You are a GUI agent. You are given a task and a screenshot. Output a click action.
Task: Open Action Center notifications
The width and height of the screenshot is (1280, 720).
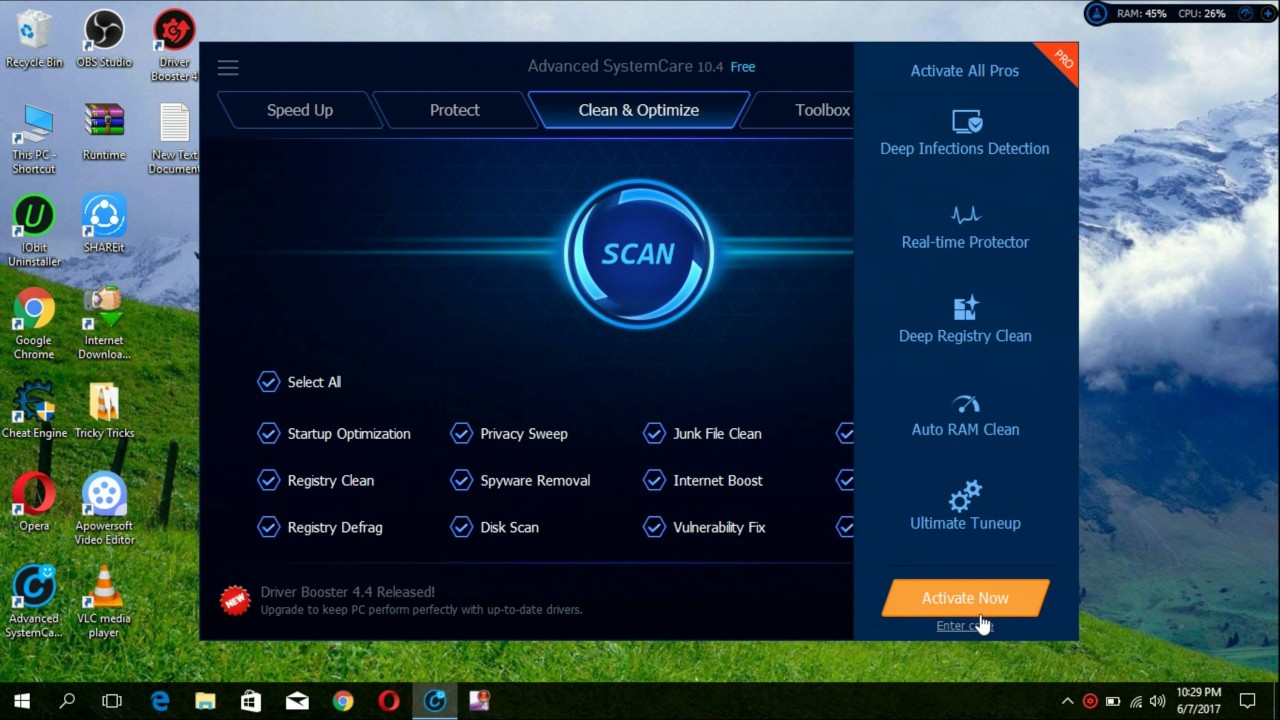click(x=1247, y=701)
